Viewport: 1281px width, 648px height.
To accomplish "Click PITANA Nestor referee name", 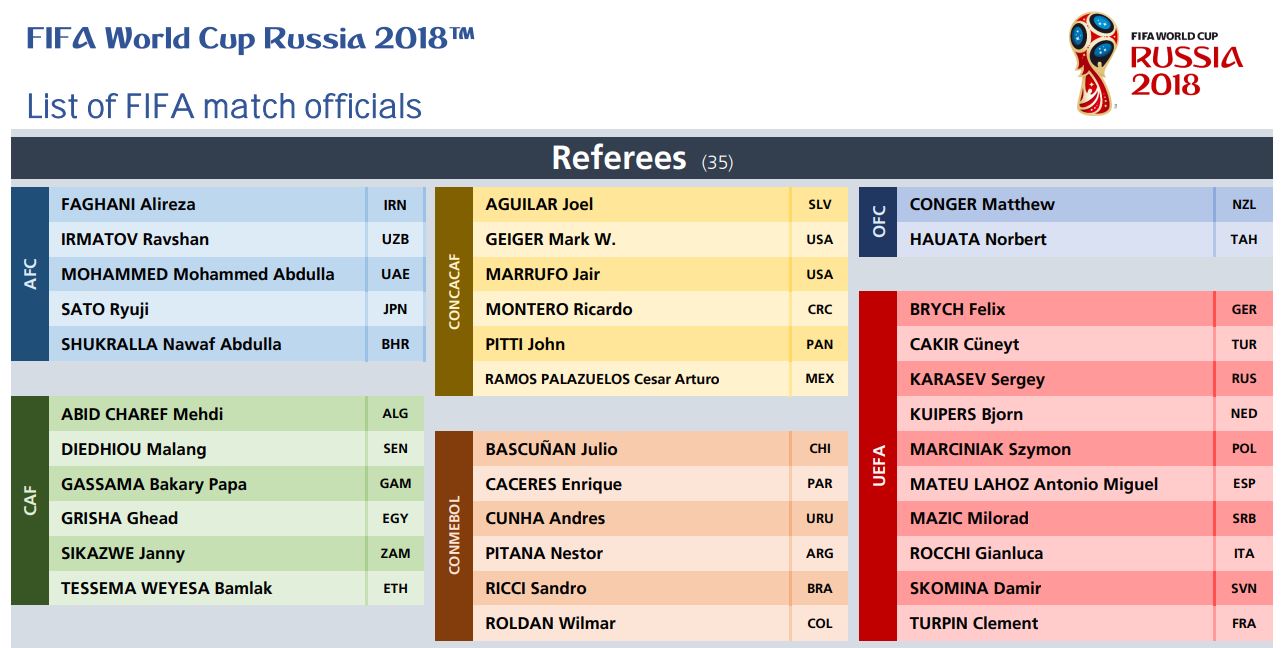I will click(544, 553).
